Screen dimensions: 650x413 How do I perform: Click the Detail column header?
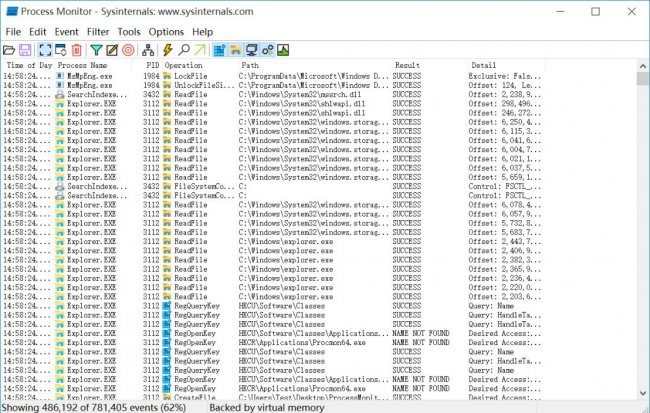[x=507, y=65]
